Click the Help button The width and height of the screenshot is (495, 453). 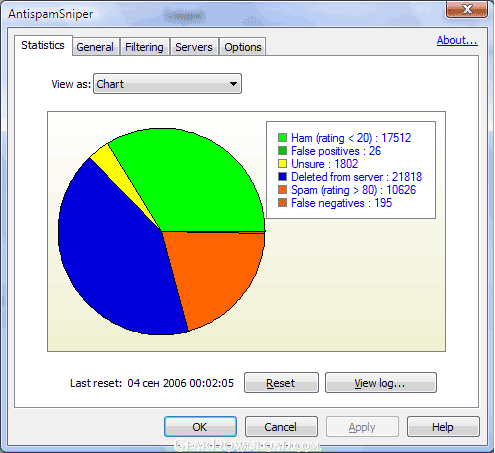(443, 426)
